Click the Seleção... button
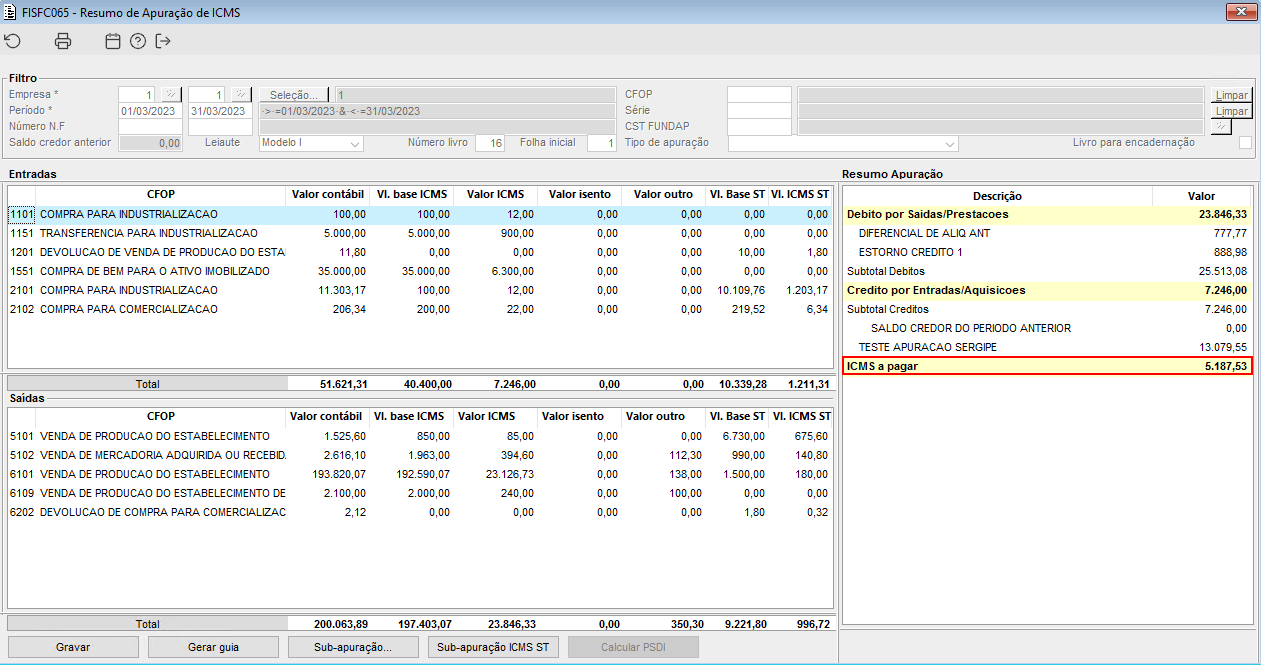This screenshot has height=665, width=1261. pos(294,94)
